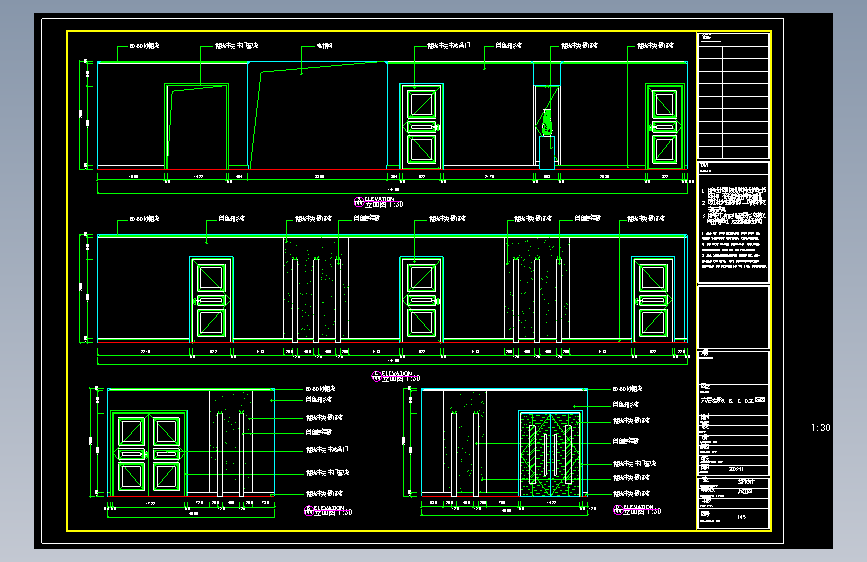The image size is (867, 562).
Task: Select the right dotted column panel in the middle elevation
Action: [x=537, y=289]
